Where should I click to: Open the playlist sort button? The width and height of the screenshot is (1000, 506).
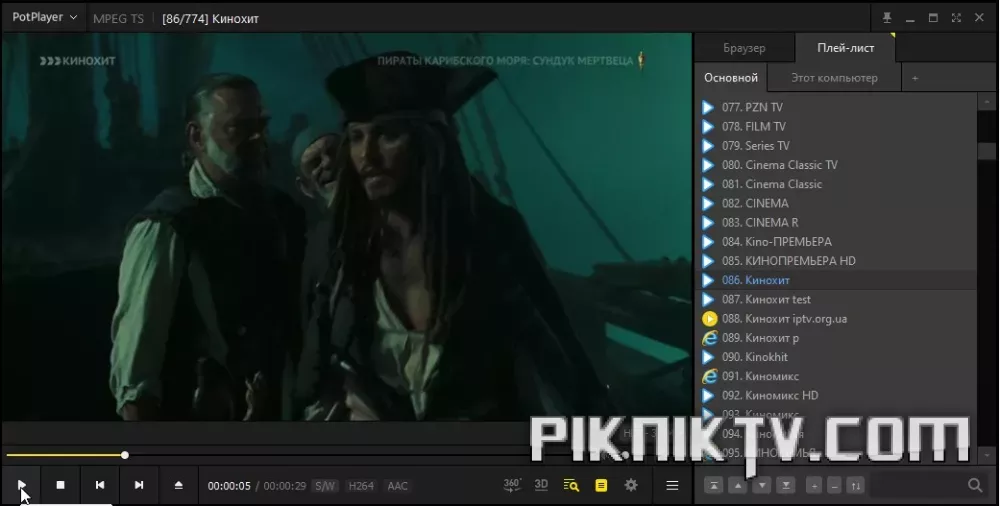pos(855,486)
